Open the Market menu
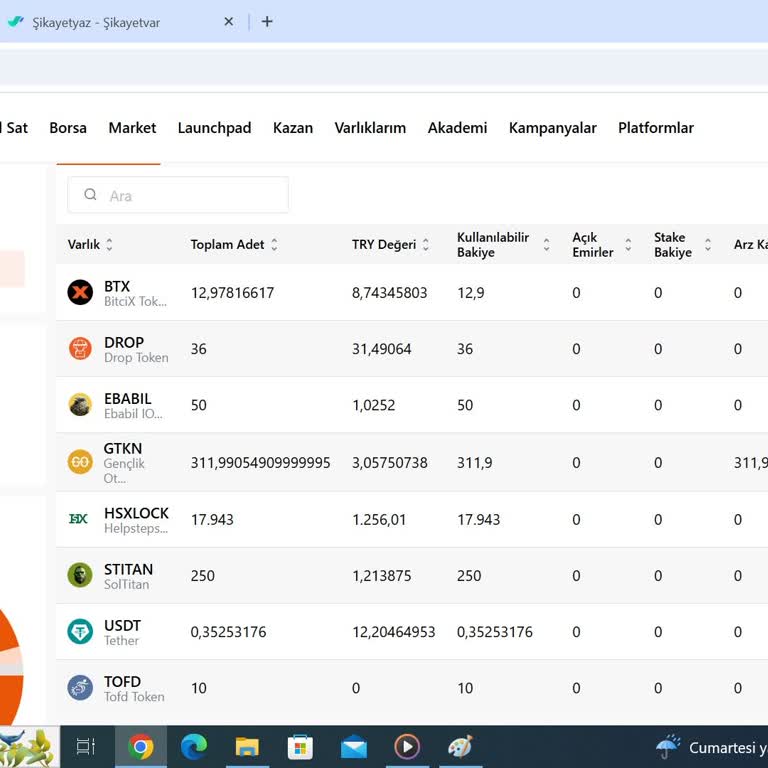This screenshot has height=768, width=768. tap(132, 128)
